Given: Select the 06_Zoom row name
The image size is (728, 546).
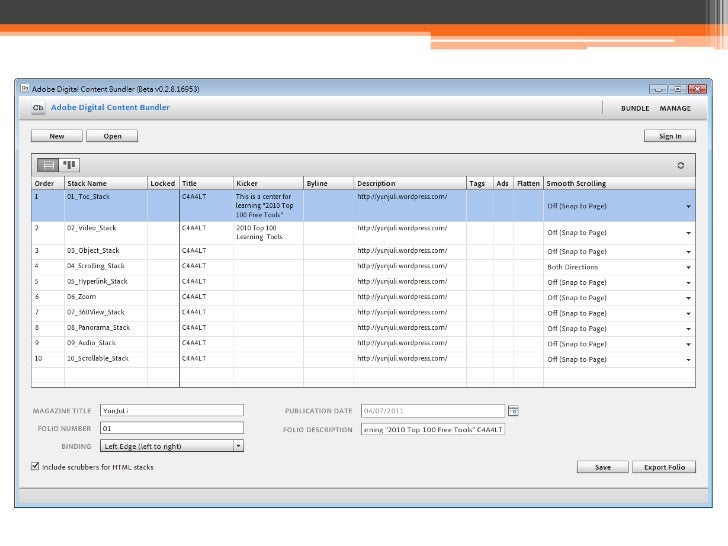Looking at the screenshot, I should pos(81,297).
